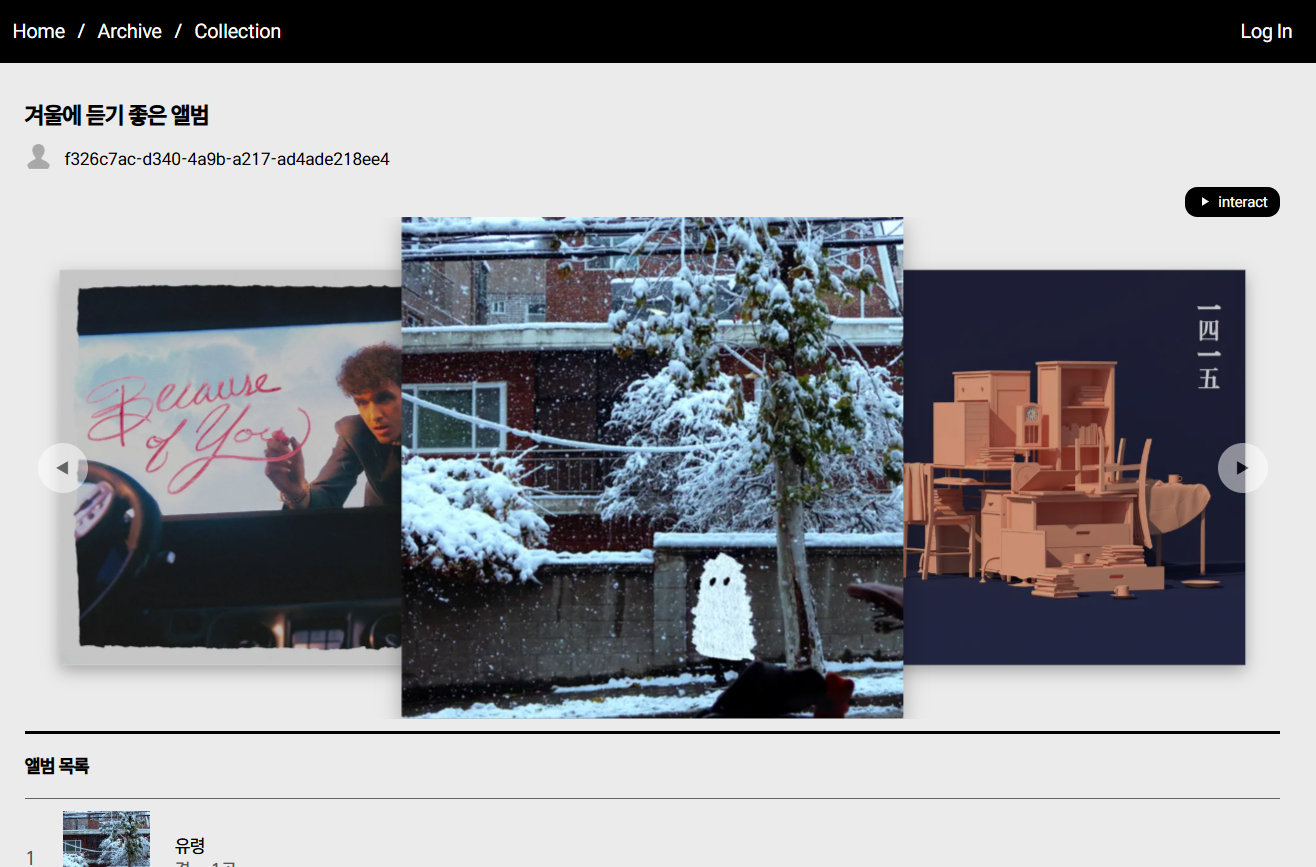Viewport: 1316px width, 867px height.
Task: Click the user profile avatar icon
Action: tap(38, 157)
